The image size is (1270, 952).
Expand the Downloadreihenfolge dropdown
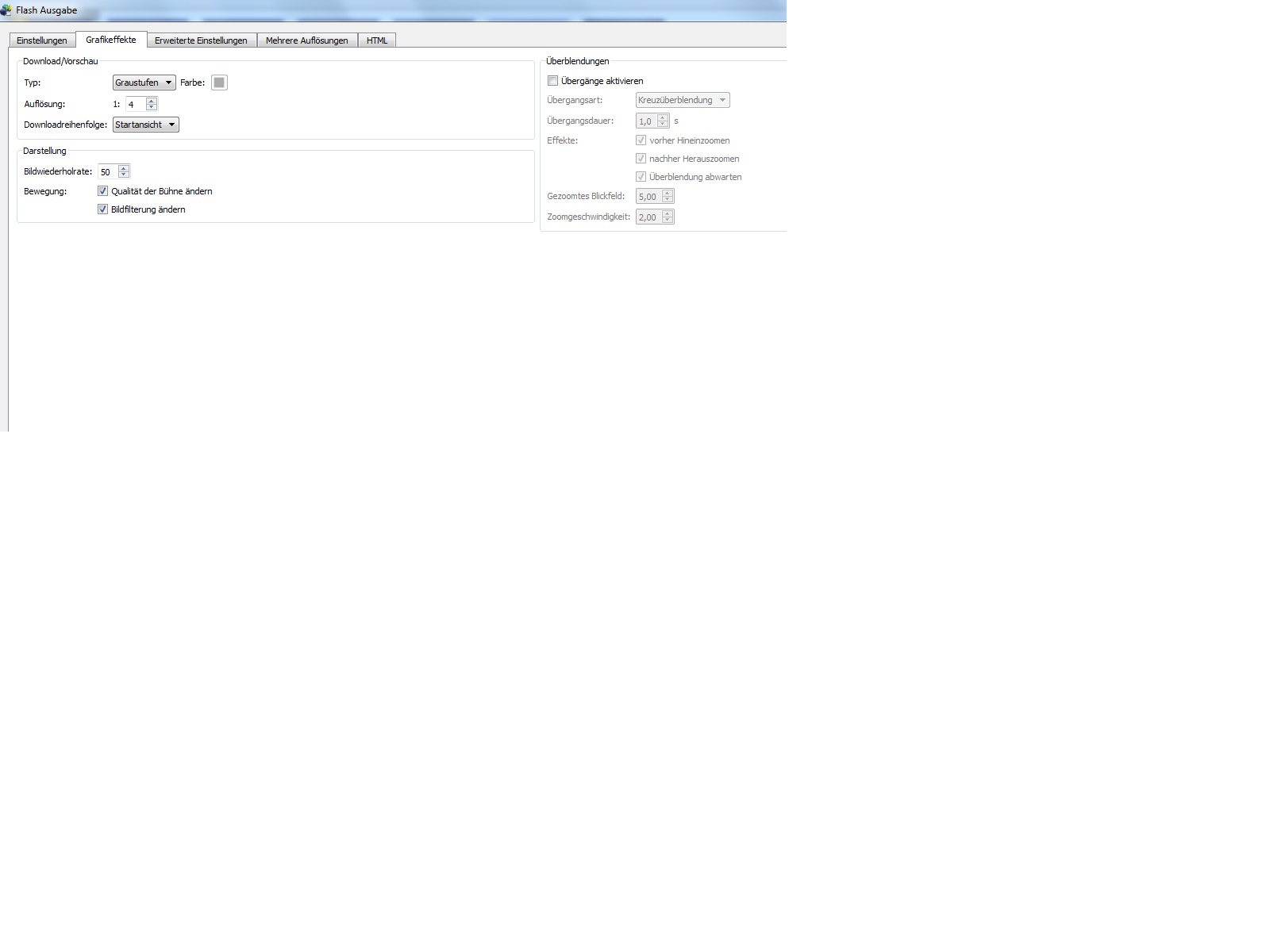click(145, 125)
